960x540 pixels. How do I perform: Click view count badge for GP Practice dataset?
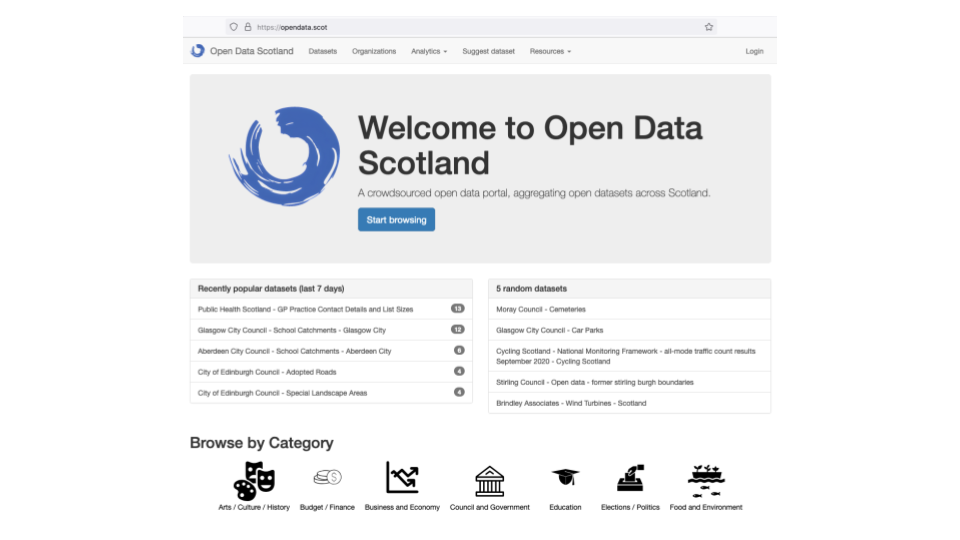click(458, 309)
